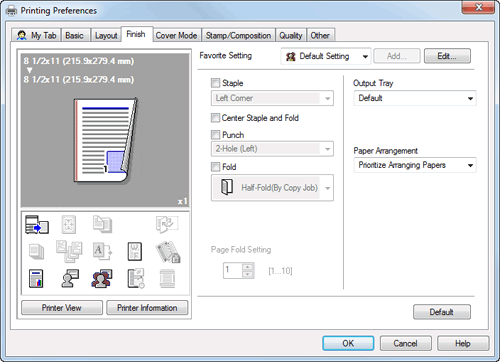Click the Page Fold Setting number field
The image size is (500, 362).
click(x=233, y=270)
